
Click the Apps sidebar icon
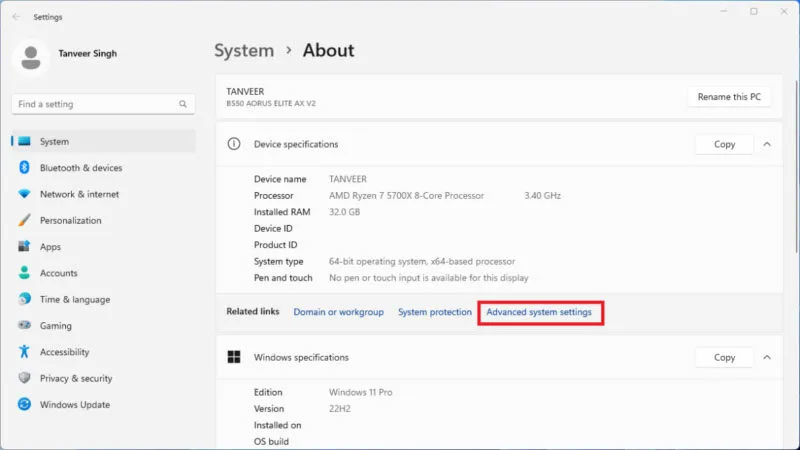[24, 247]
